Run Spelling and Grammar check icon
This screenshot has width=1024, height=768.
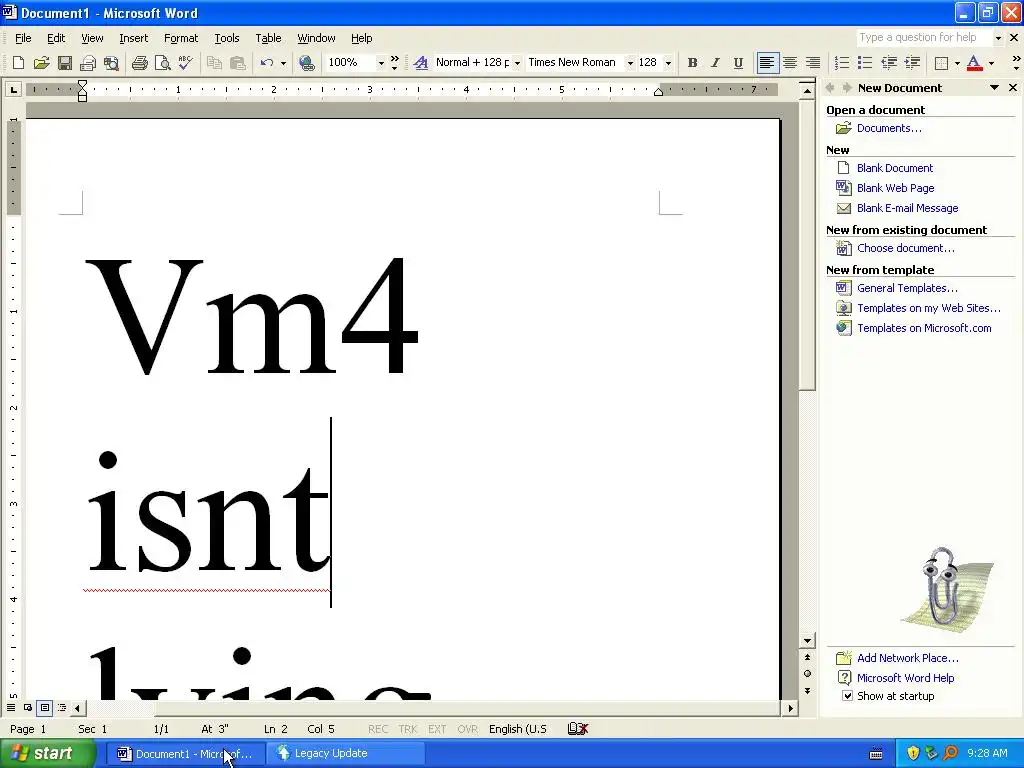tap(185, 63)
